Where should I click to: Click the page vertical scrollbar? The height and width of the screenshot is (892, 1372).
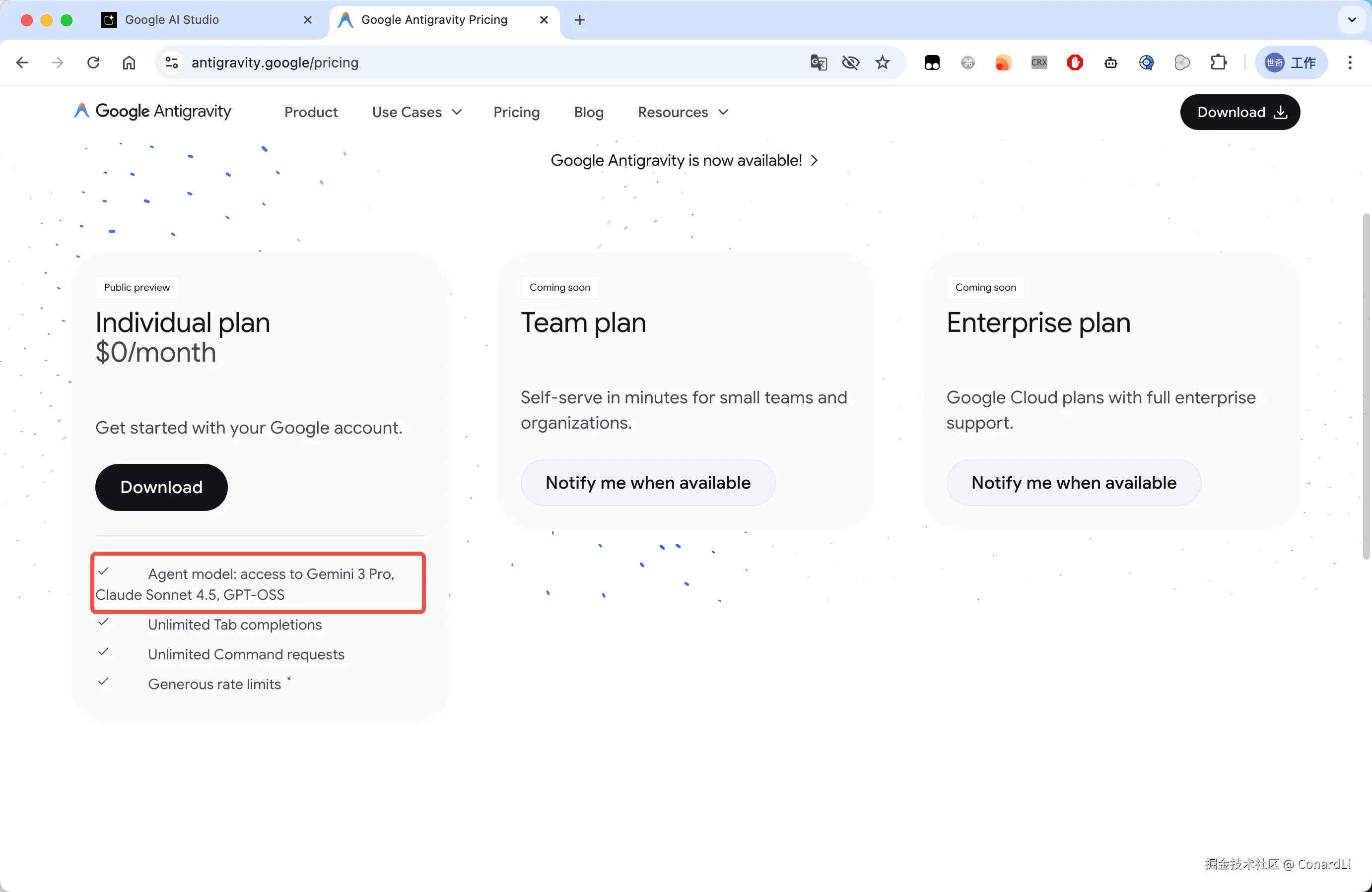pos(1366,386)
